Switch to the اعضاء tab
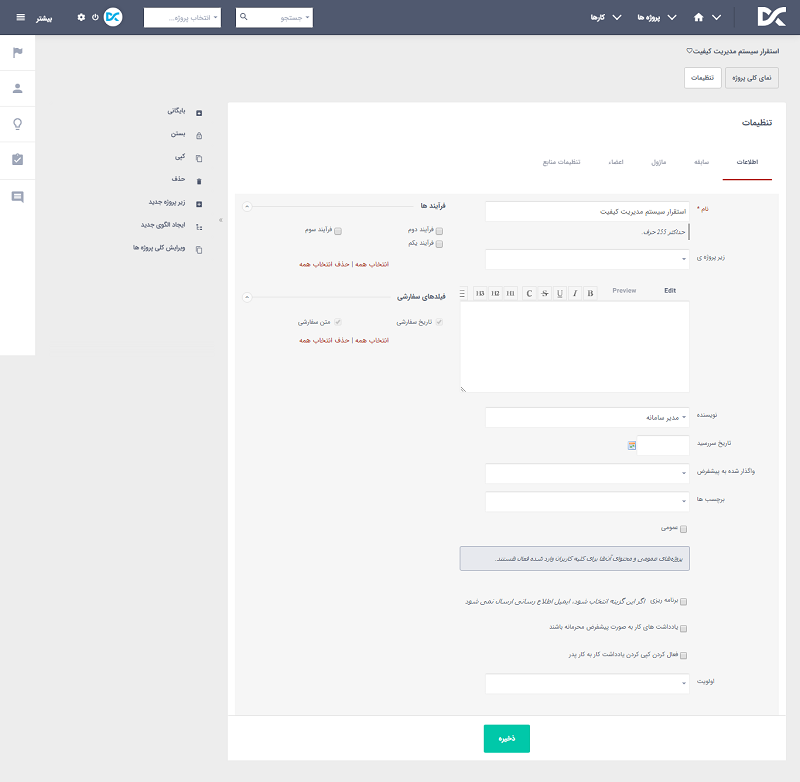This screenshot has height=782, width=800. tap(616, 162)
